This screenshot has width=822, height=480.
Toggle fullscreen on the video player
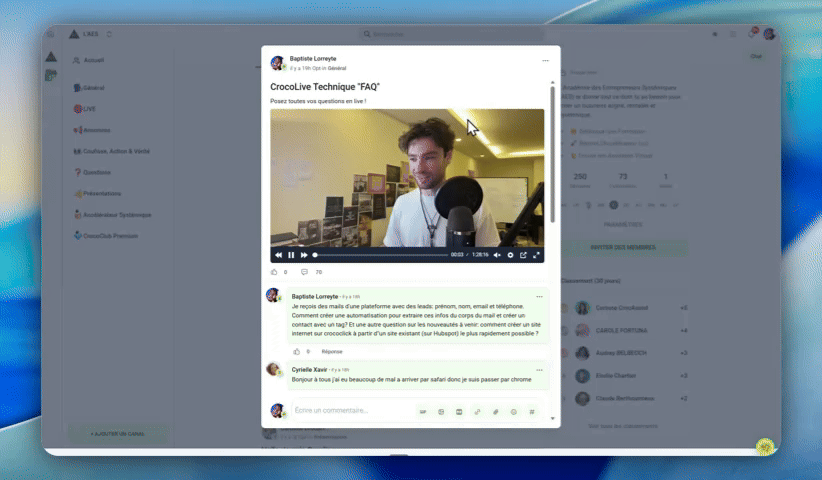pos(536,255)
